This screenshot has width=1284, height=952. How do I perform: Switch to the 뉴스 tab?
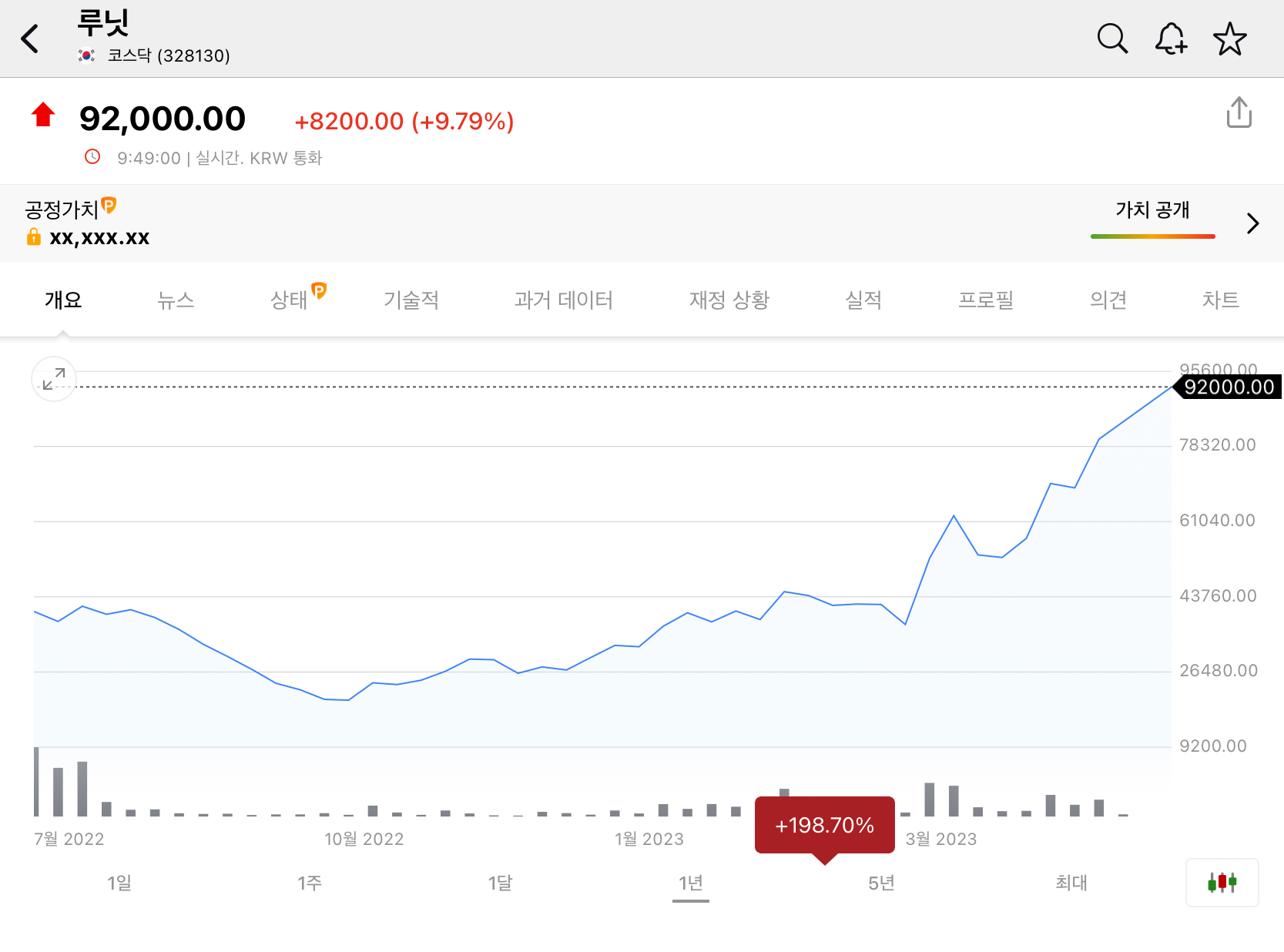[175, 300]
